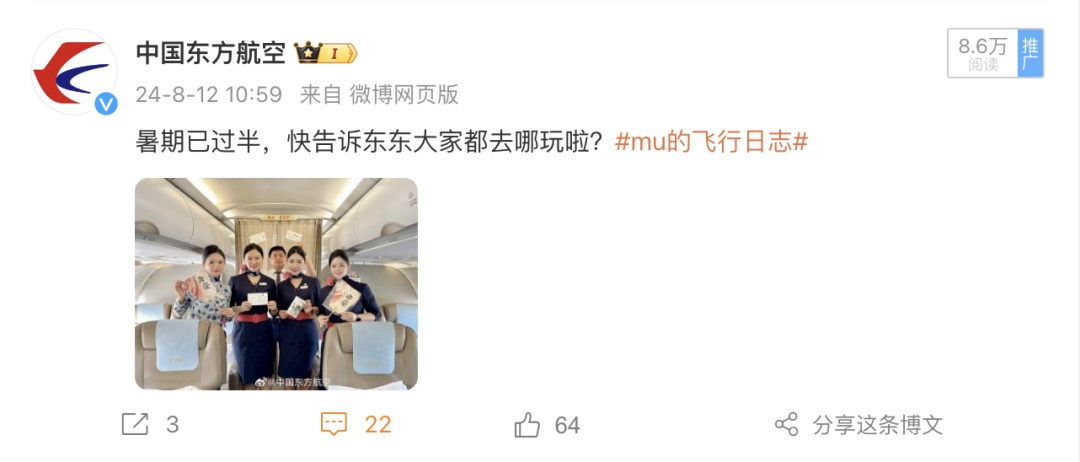Like the post with thumbs-up icon
1080x462 pixels.
pos(527,425)
